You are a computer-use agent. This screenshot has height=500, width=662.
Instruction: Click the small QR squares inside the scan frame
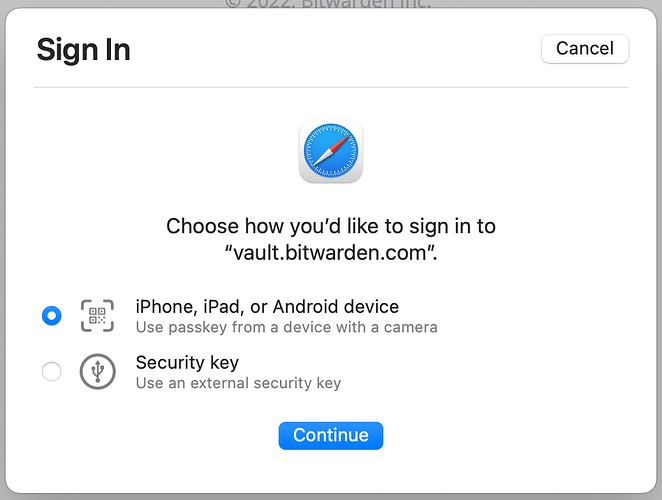point(97,315)
